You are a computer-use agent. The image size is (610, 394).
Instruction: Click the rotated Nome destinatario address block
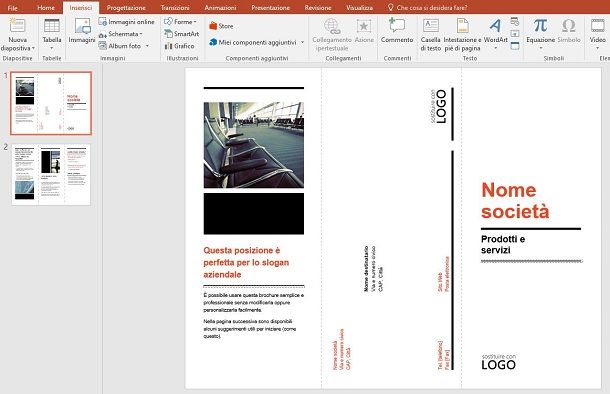pos(373,268)
